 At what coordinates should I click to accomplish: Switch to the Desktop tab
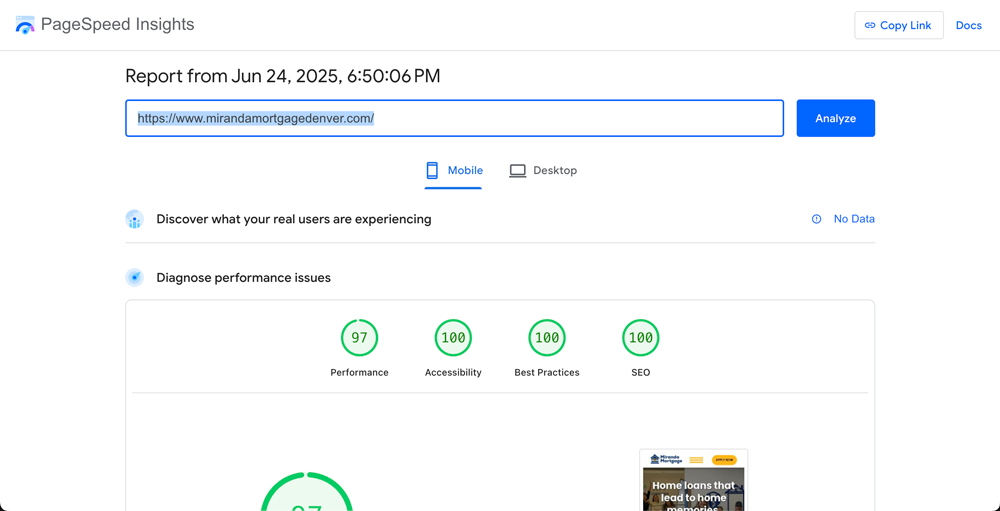tap(543, 171)
